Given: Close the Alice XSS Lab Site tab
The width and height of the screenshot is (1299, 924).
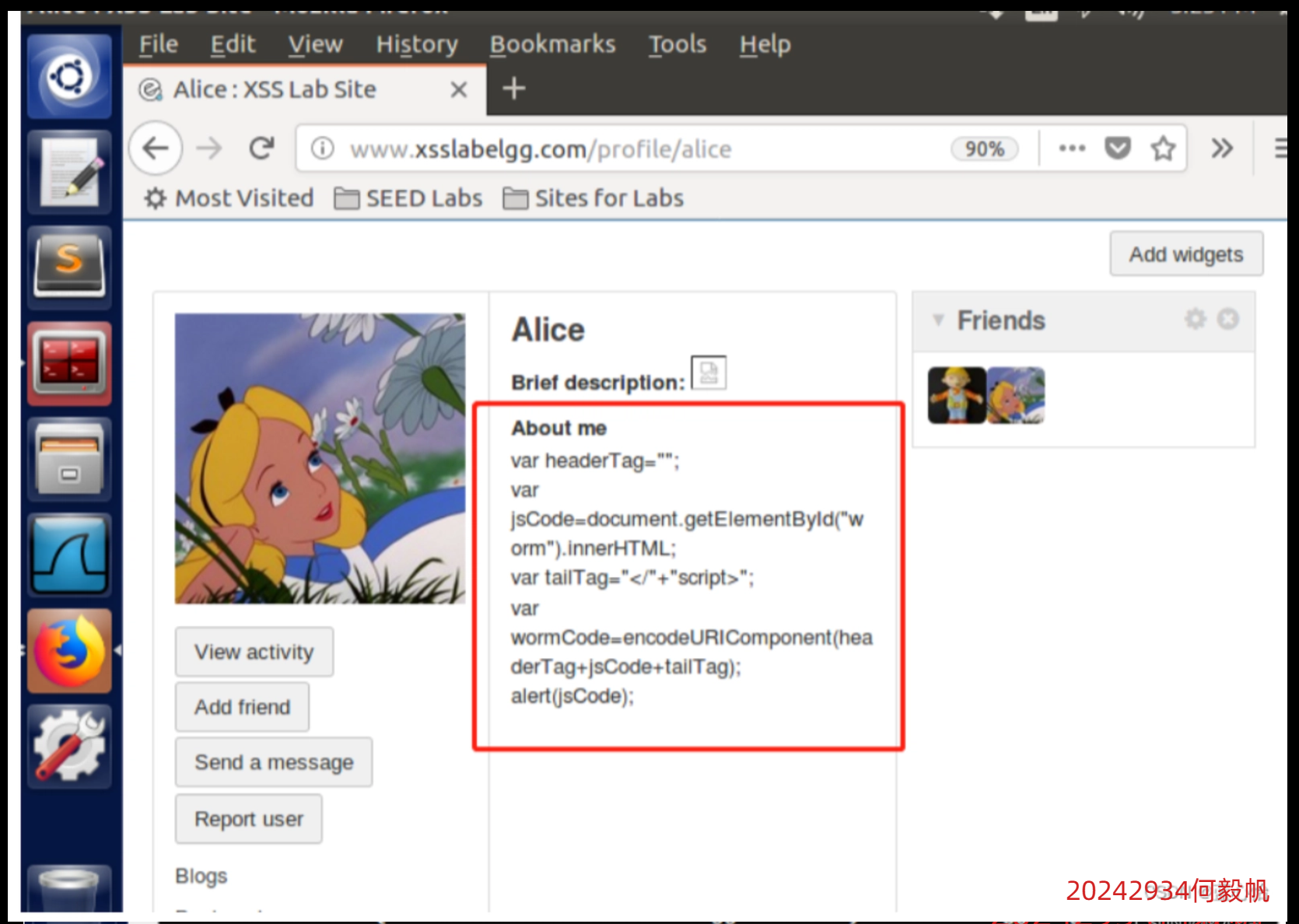Looking at the screenshot, I should 459,89.
